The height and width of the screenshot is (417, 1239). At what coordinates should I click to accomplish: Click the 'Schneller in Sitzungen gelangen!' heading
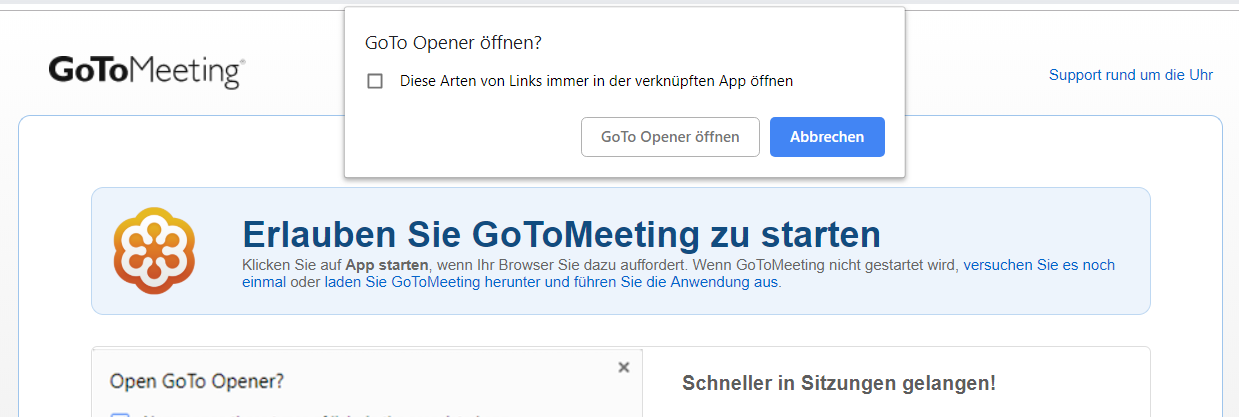pos(838,383)
